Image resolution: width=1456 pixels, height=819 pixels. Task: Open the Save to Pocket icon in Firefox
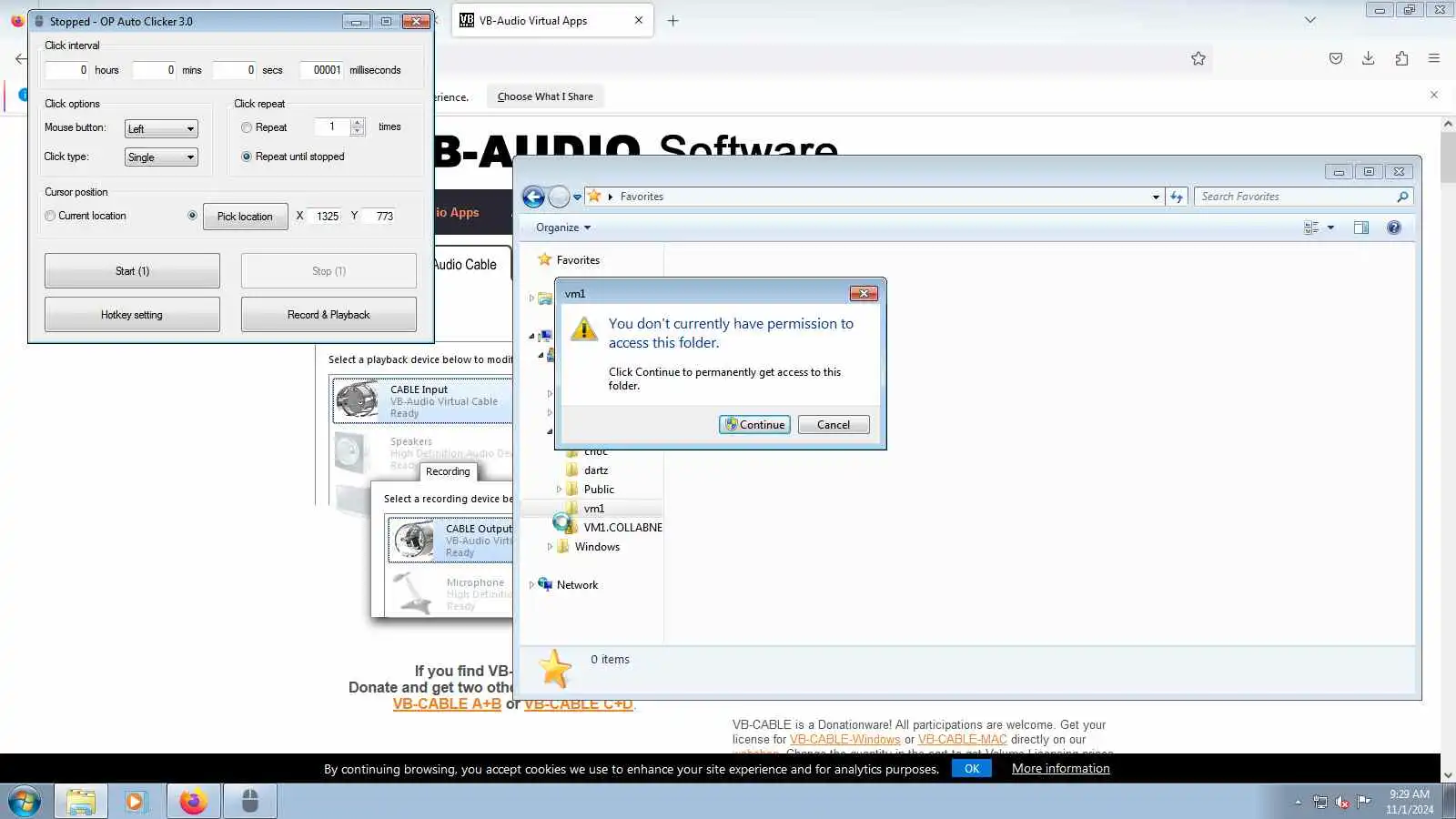click(1336, 58)
